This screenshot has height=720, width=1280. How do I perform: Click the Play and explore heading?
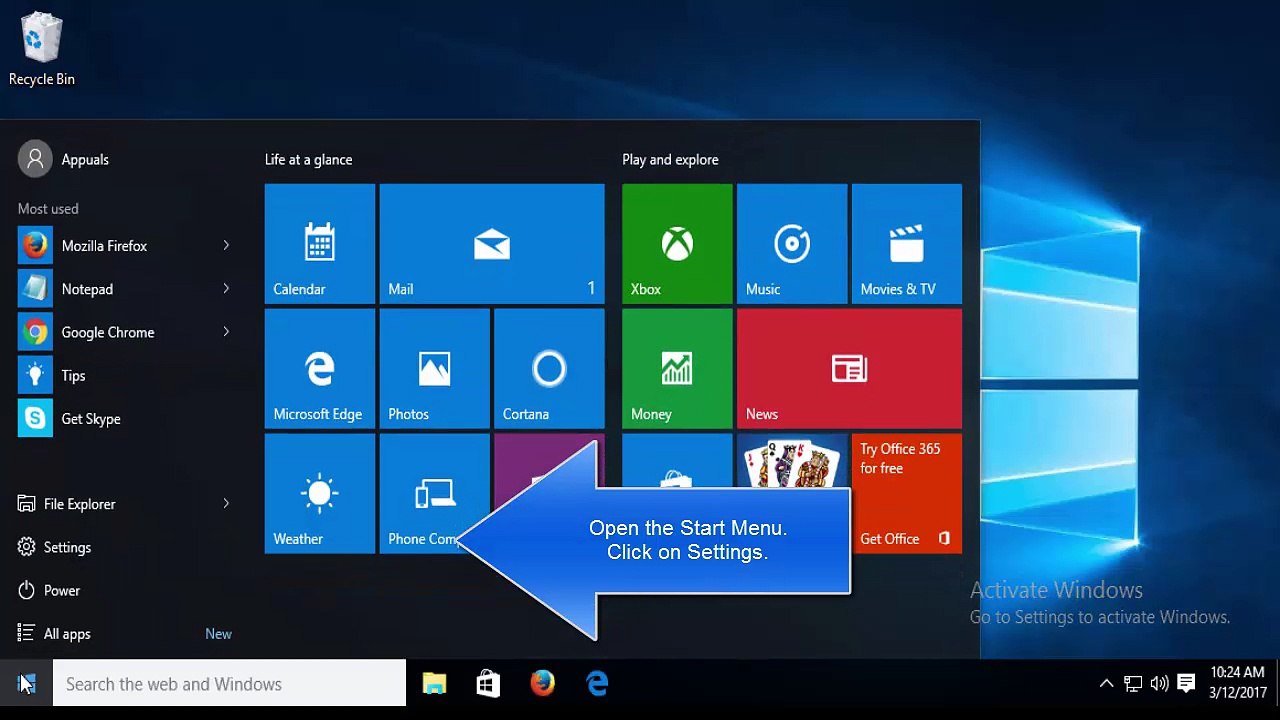click(x=670, y=160)
